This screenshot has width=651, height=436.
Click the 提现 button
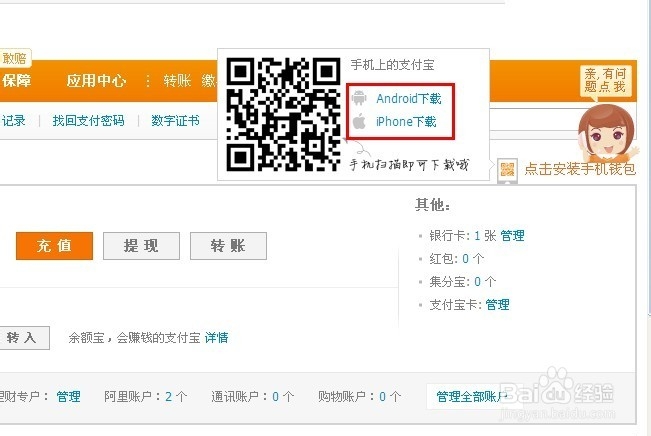tap(141, 246)
